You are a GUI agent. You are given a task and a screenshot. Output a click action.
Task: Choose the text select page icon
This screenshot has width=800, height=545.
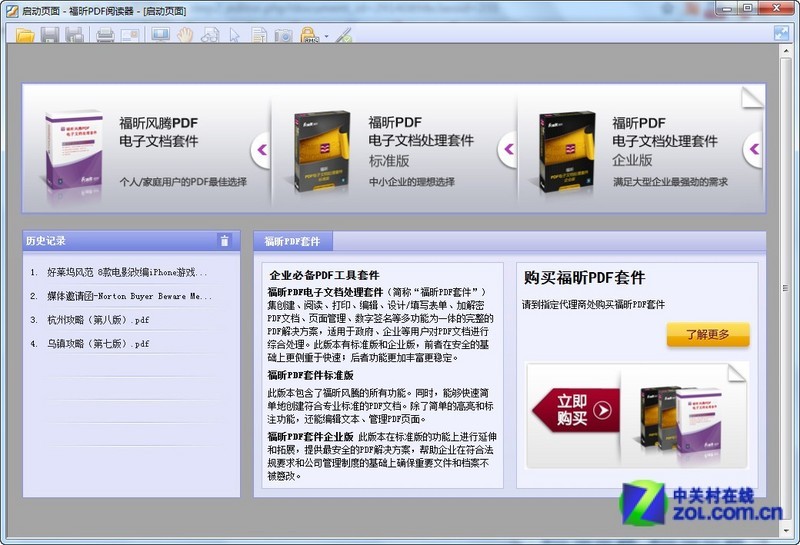pos(259,35)
